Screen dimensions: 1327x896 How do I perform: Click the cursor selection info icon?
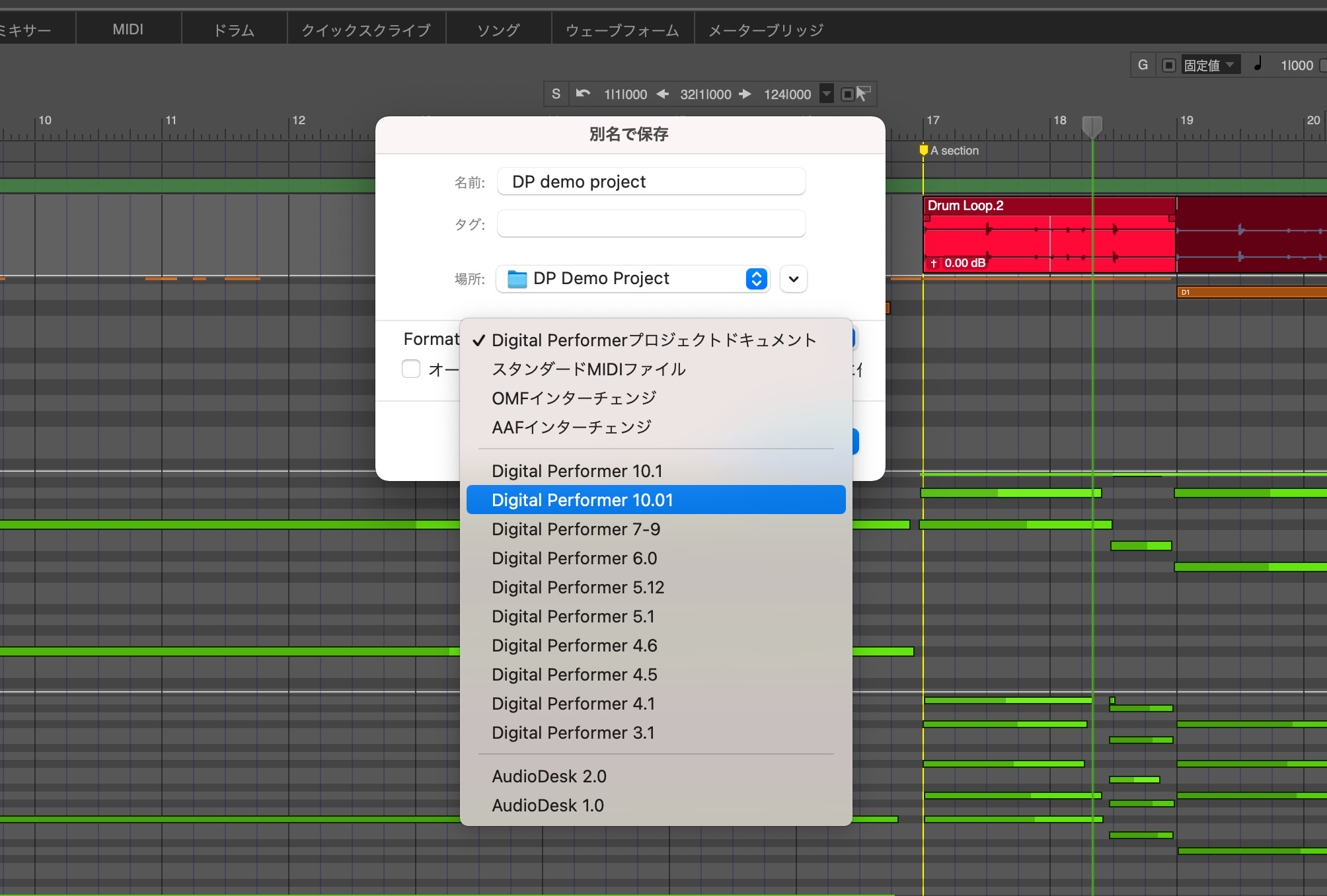(863, 93)
